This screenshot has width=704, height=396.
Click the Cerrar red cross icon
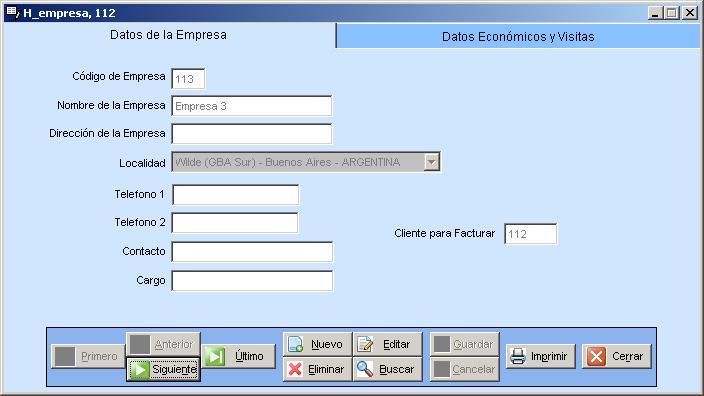coord(596,356)
